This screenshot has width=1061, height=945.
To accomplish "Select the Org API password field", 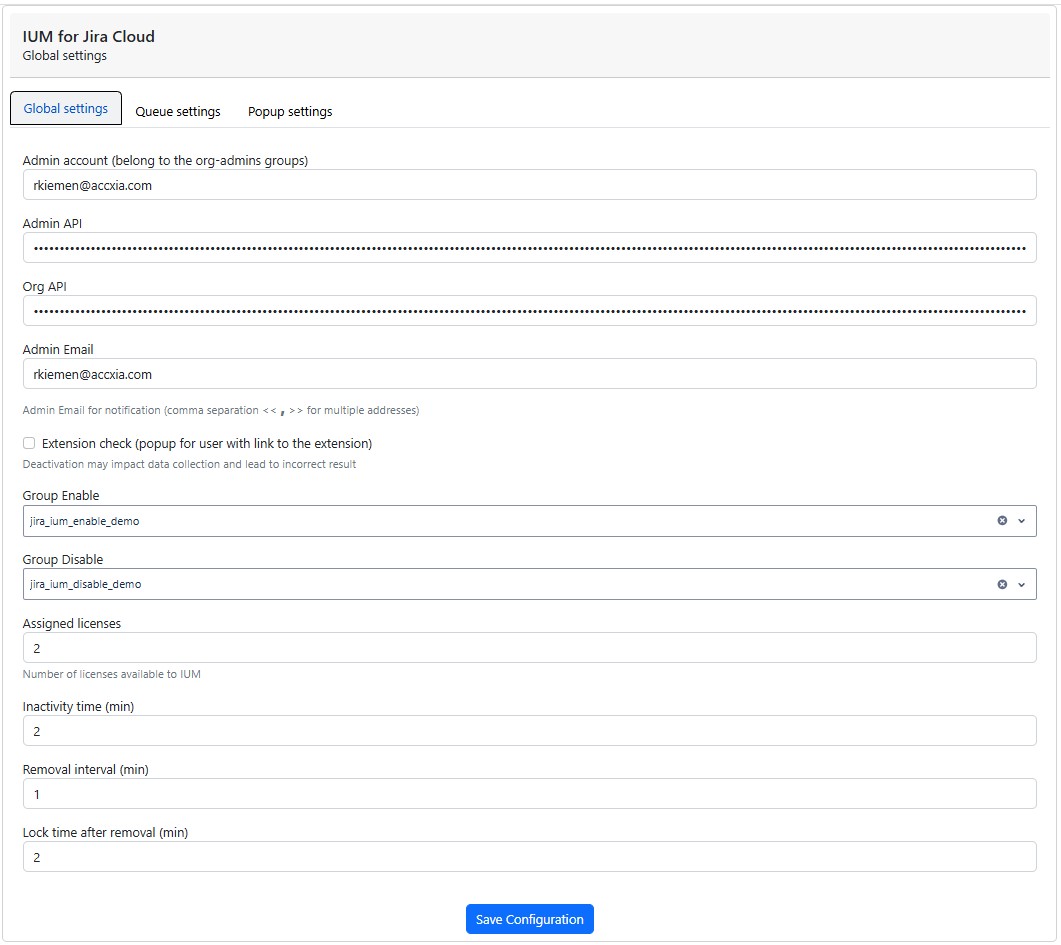I will pos(529,311).
